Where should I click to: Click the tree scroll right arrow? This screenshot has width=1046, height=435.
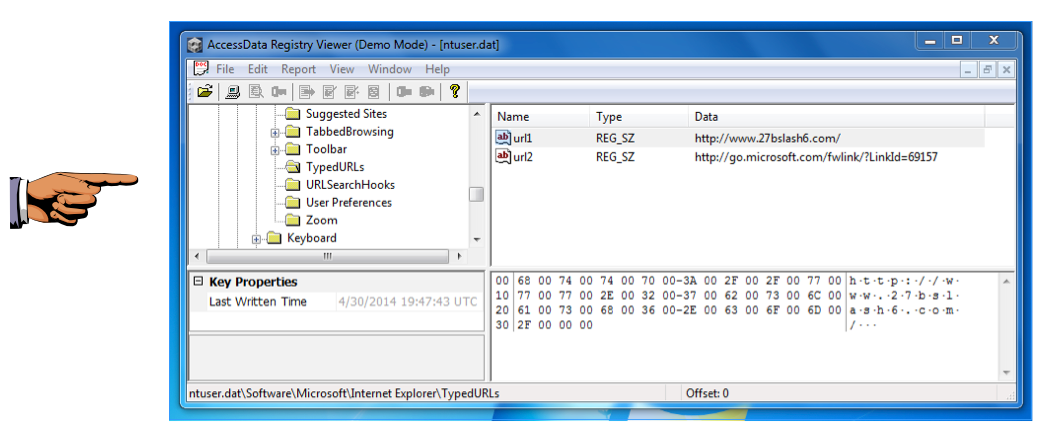click(x=459, y=256)
